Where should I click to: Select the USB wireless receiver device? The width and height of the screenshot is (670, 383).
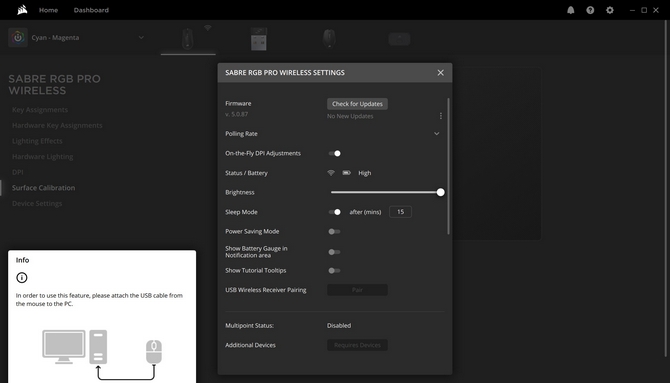[x=259, y=38]
